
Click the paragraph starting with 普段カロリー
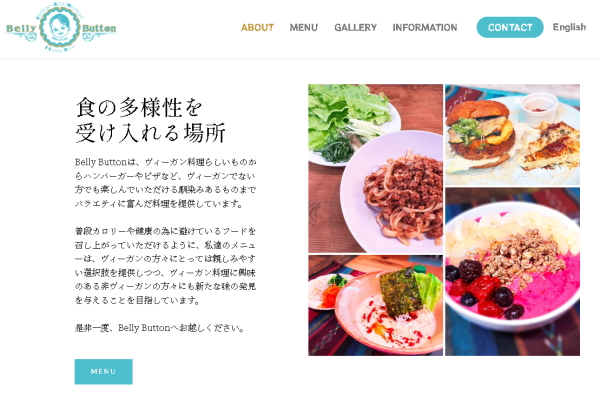click(x=165, y=266)
